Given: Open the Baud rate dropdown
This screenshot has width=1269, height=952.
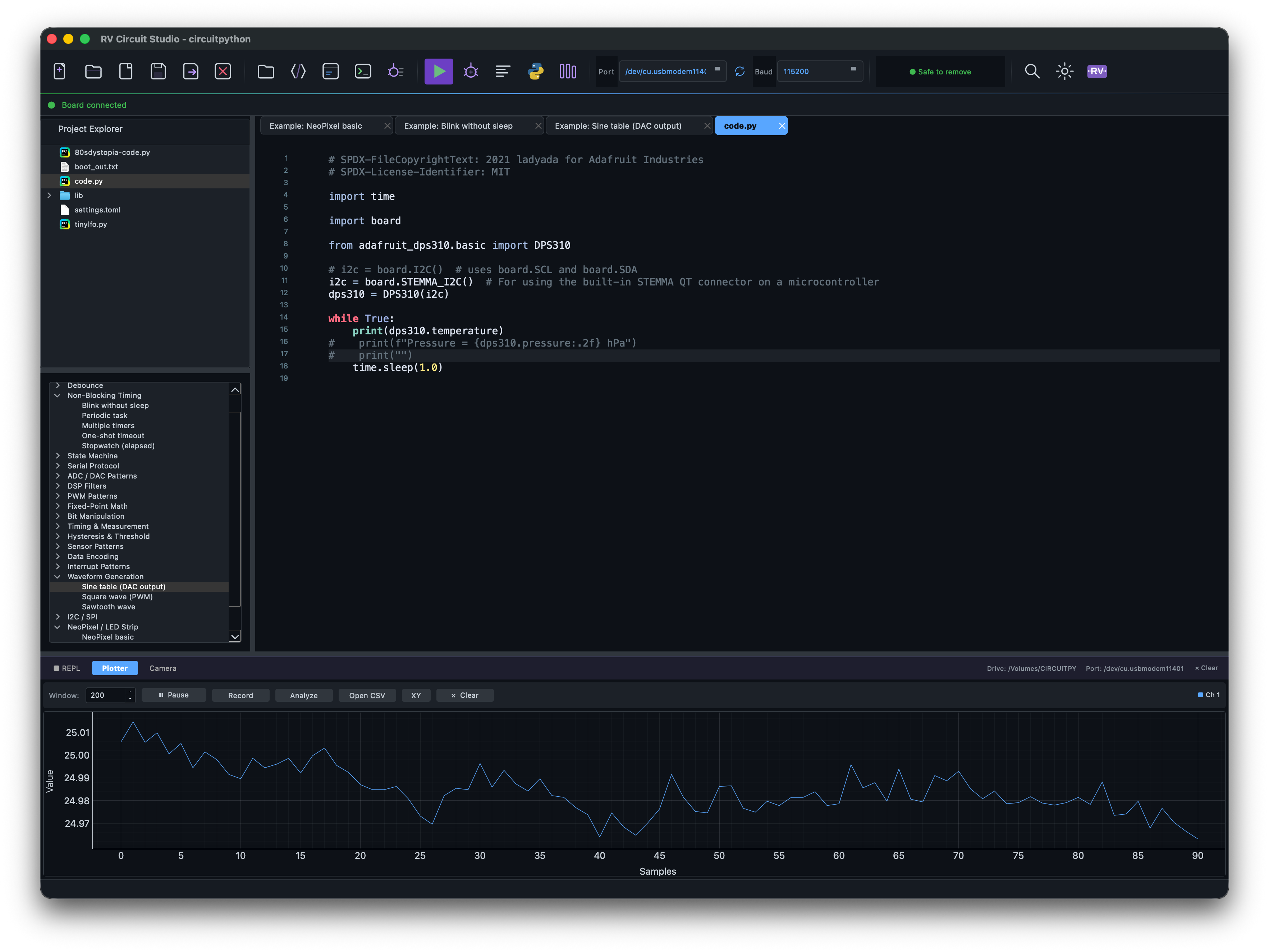Looking at the screenshot, I should tap(820, 72).
